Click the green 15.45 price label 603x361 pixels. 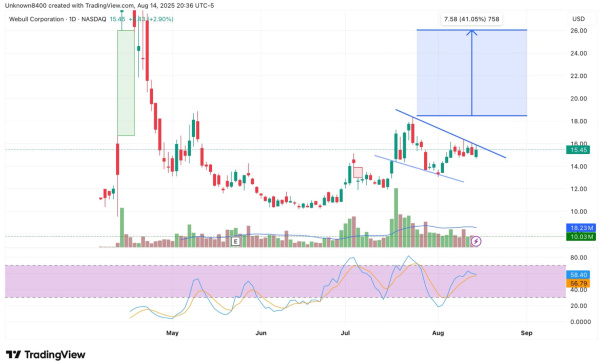[x=581, y=150]
